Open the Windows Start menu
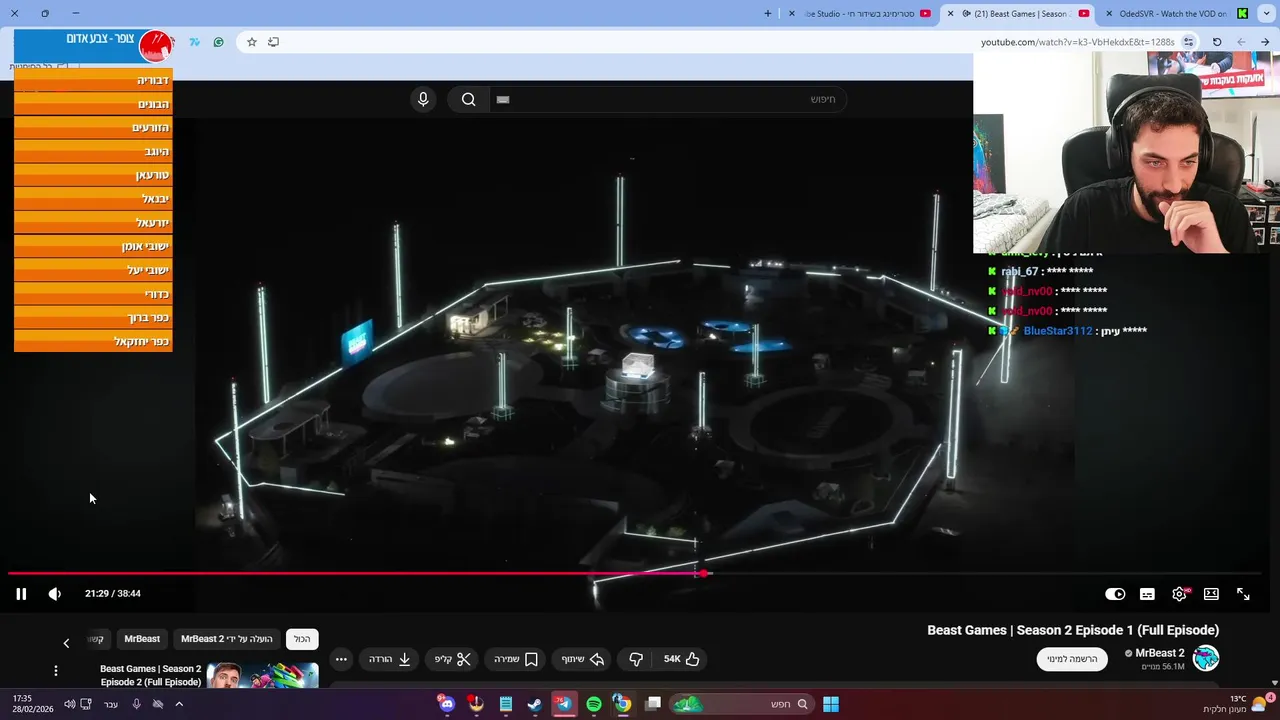This screenshot has height=720, width=1280. coord(831,704)
